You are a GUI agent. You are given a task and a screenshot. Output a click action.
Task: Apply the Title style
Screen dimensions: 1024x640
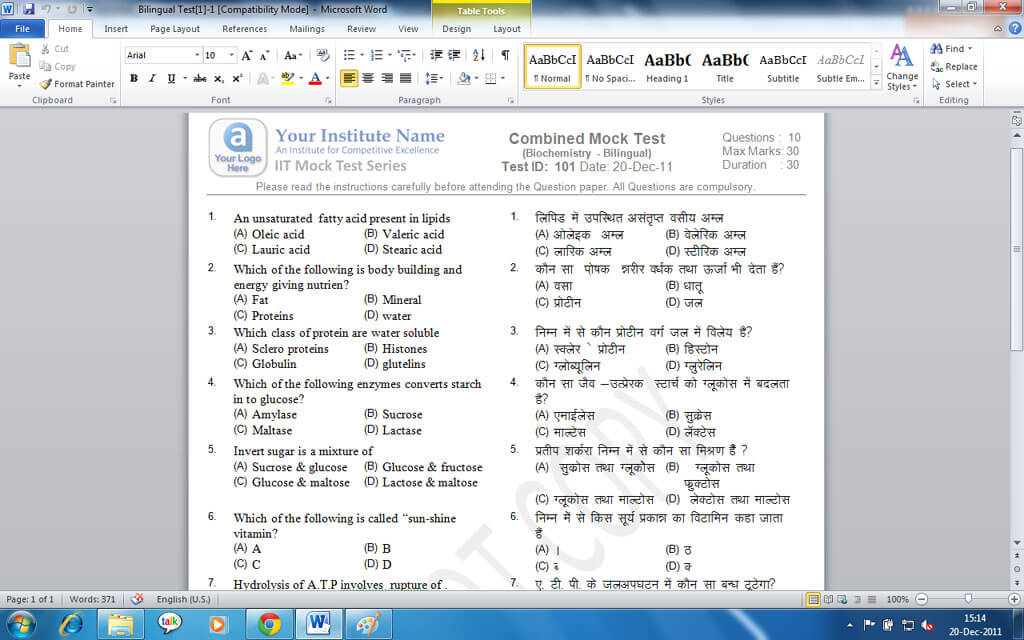(x=725, y=66)
